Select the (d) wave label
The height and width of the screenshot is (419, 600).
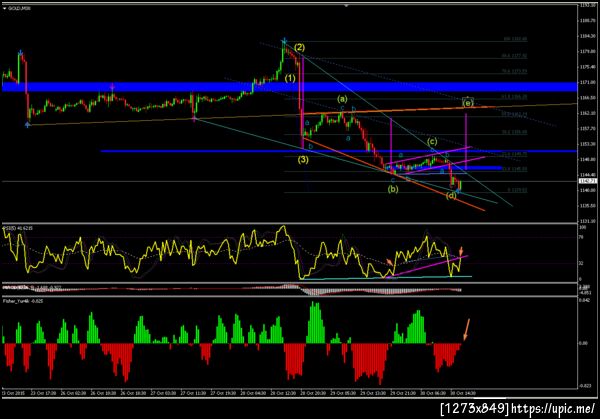451,196
